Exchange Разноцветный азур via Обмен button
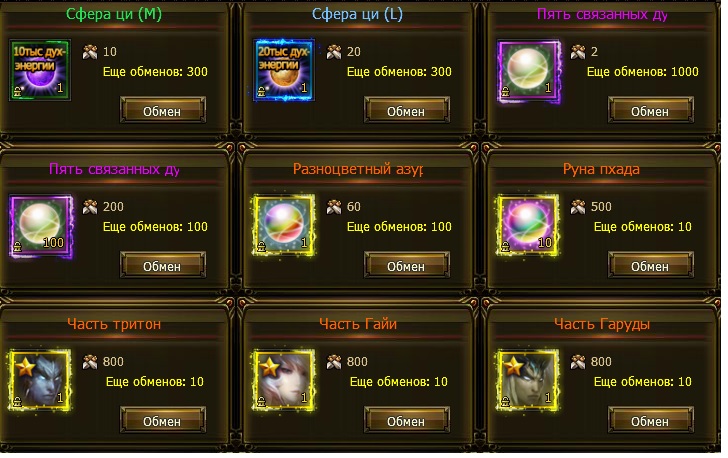The image size is (728, 458). (x=407, y=266)
